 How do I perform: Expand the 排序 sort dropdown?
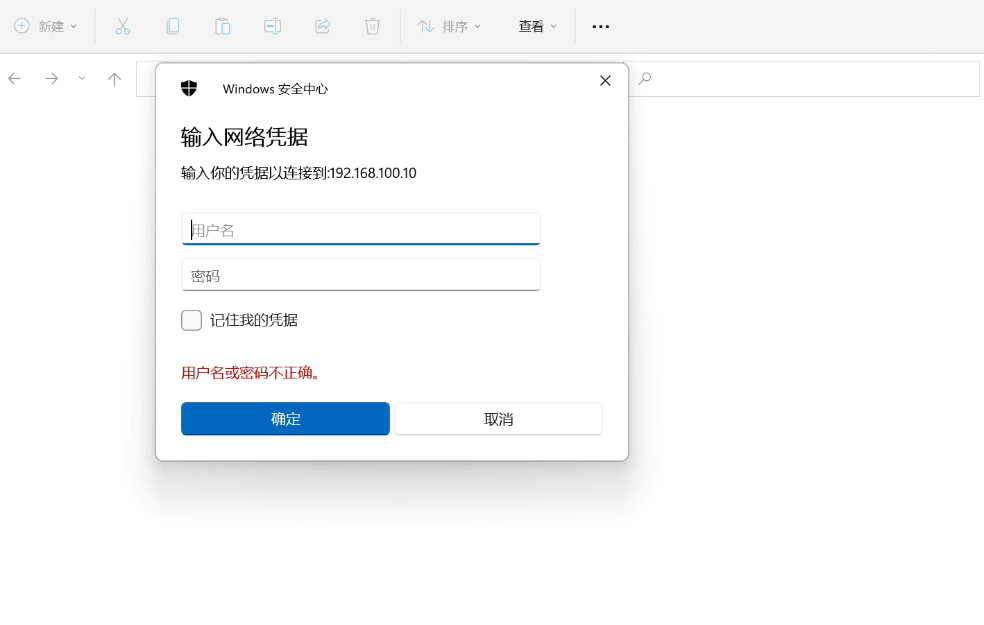coord(449,27)
